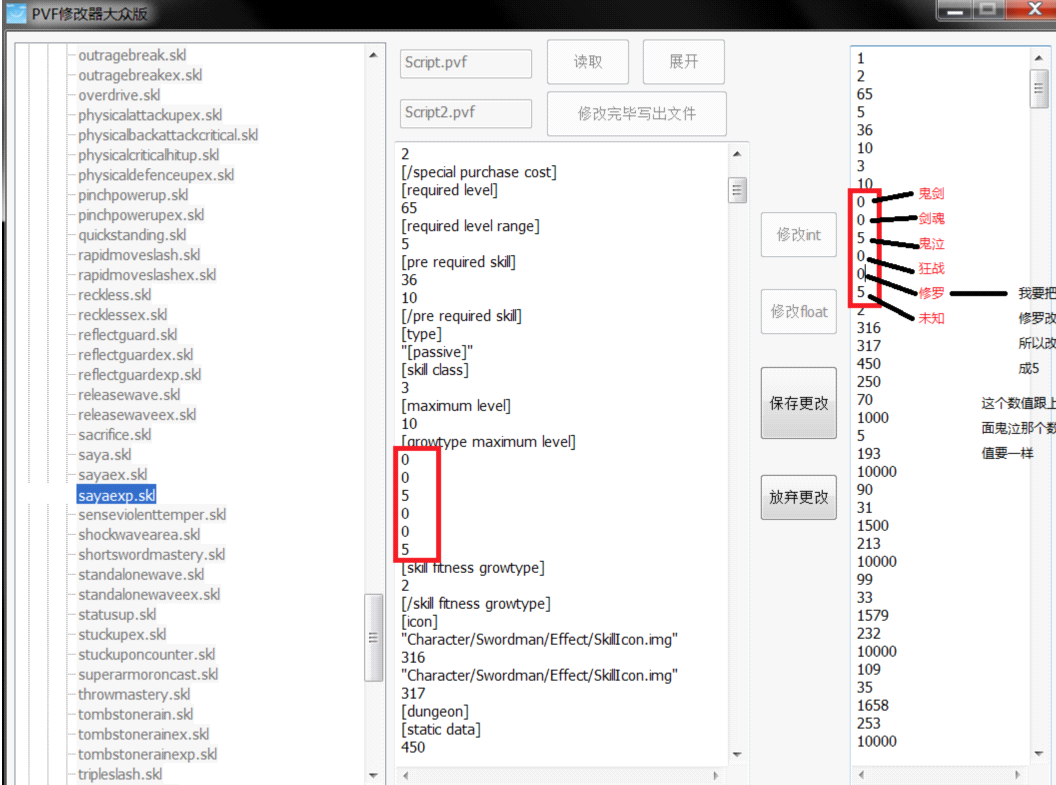Click the 展开 button
Viewport: 1056px width, 785px height.
(683, 62)
